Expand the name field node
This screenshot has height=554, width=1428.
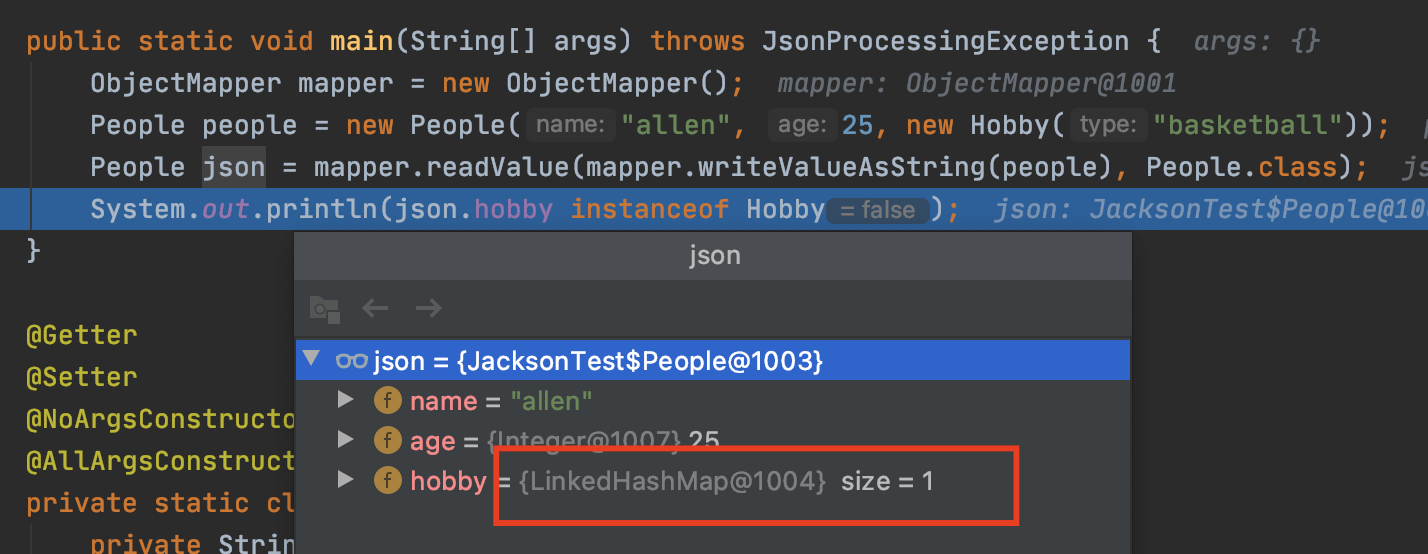tap(346, 400)
